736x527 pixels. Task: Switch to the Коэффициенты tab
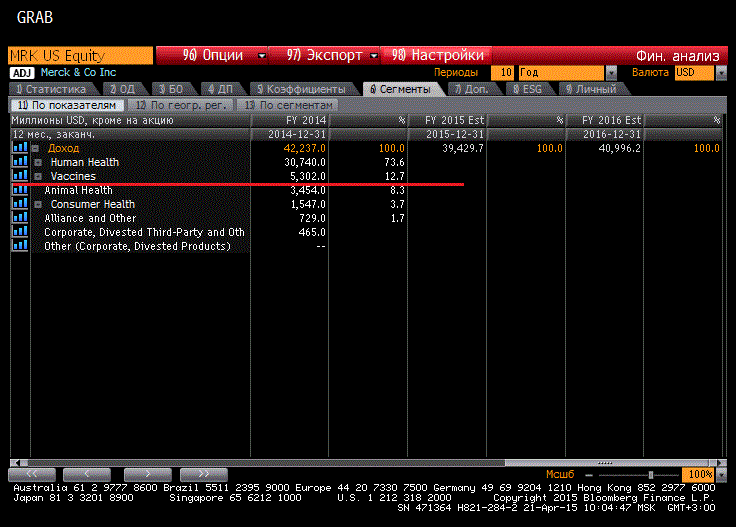pos(303,89)
